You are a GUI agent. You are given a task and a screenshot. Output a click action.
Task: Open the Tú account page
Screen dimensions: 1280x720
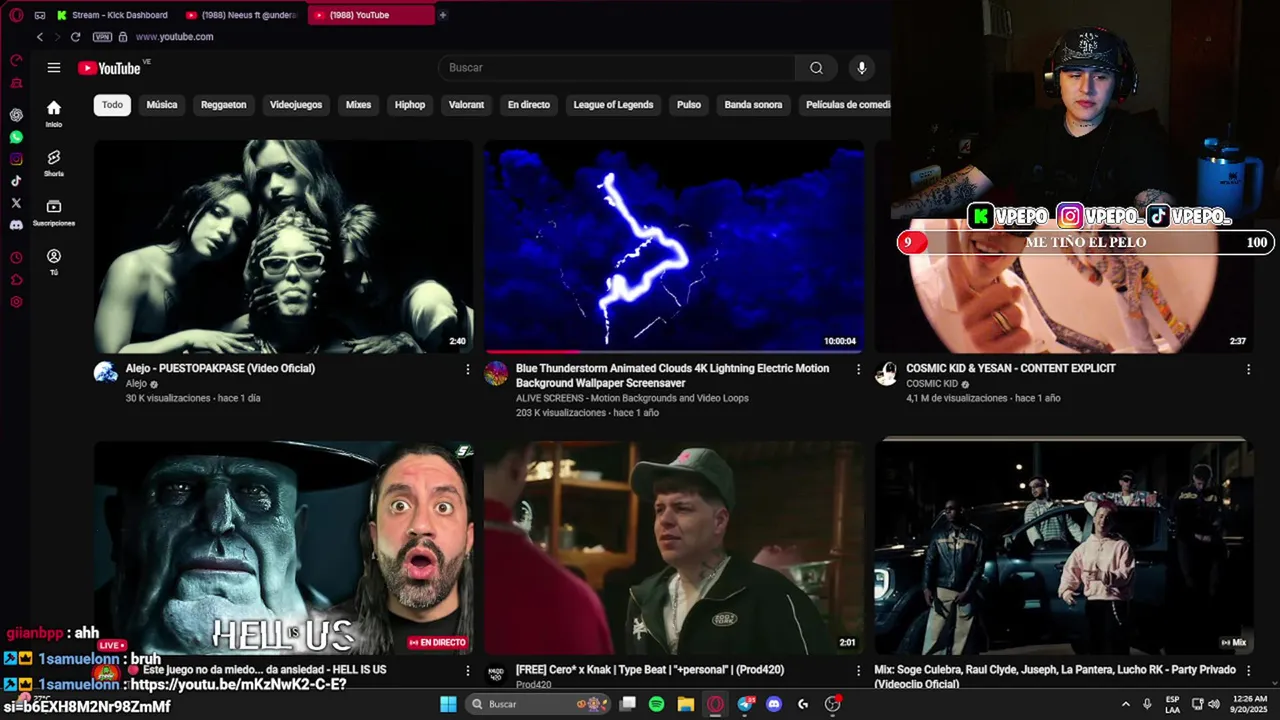pos(54,262)
